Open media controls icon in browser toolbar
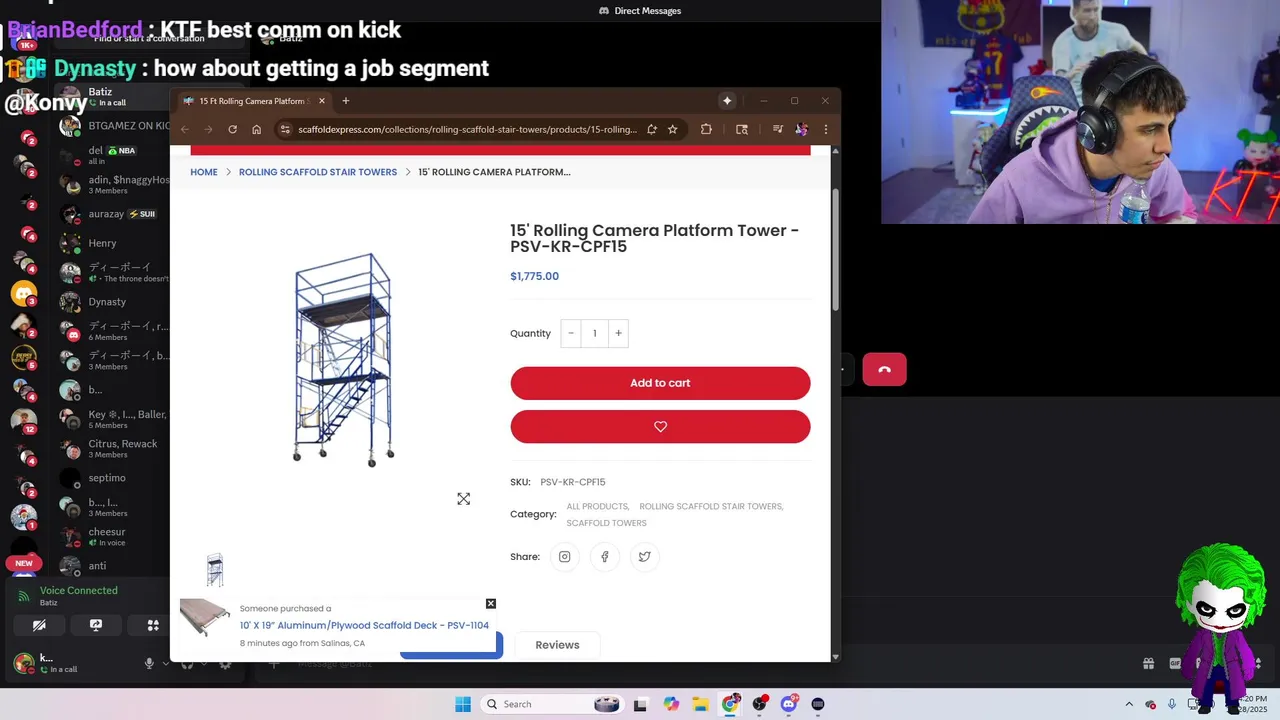1280x720 pixels. coord(777,129)
